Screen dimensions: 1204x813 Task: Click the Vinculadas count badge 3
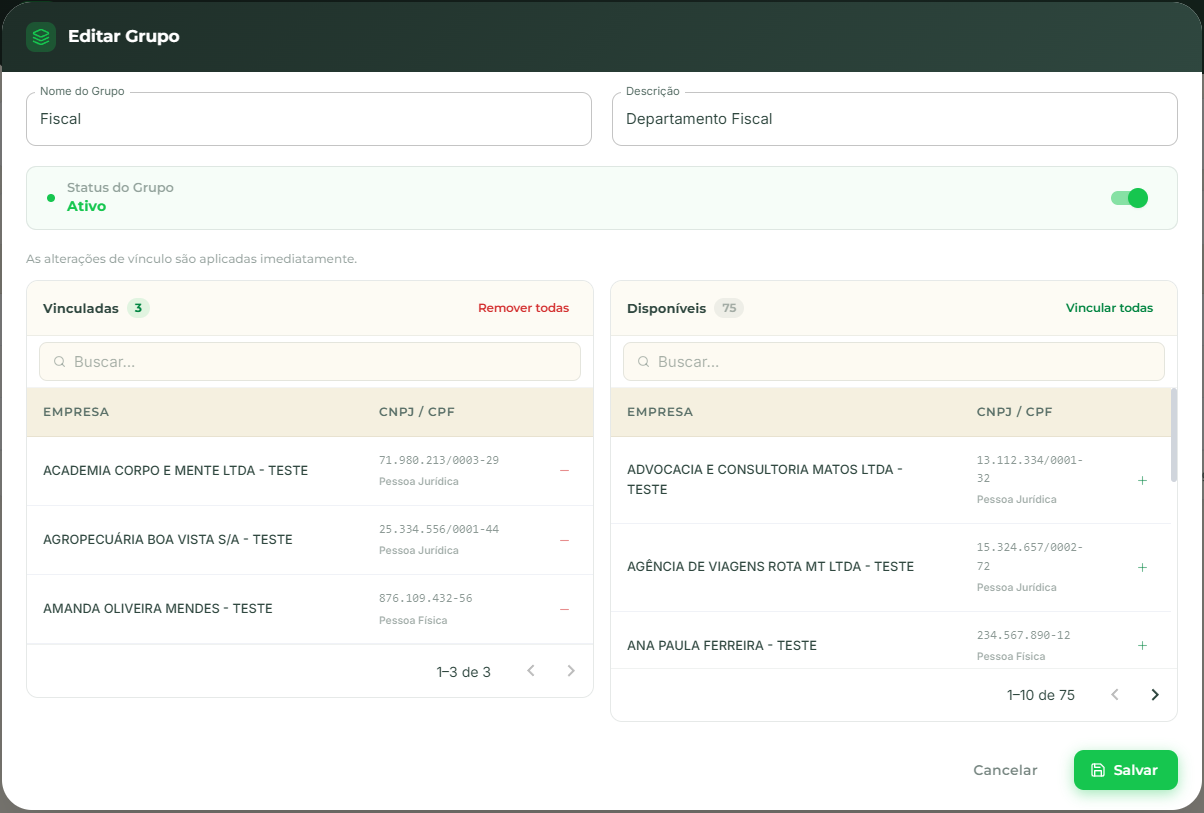[x=138, y=308]
